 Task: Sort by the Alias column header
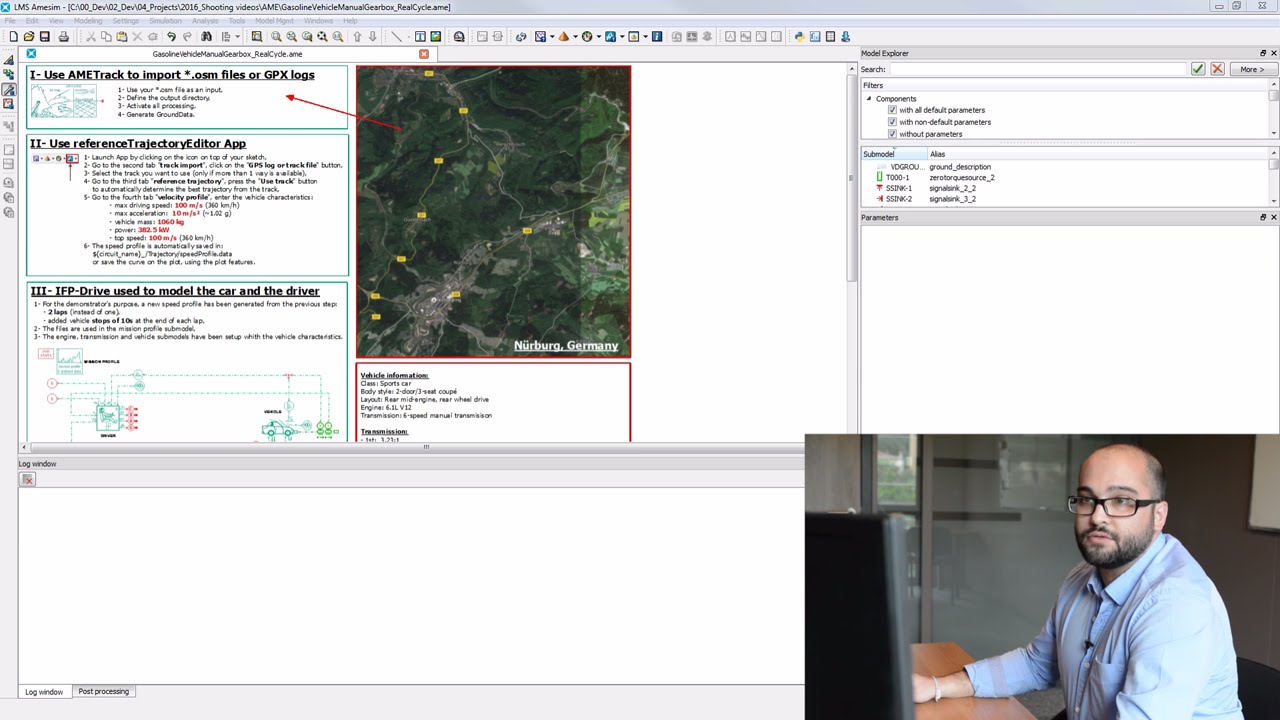tap(937, 154)
